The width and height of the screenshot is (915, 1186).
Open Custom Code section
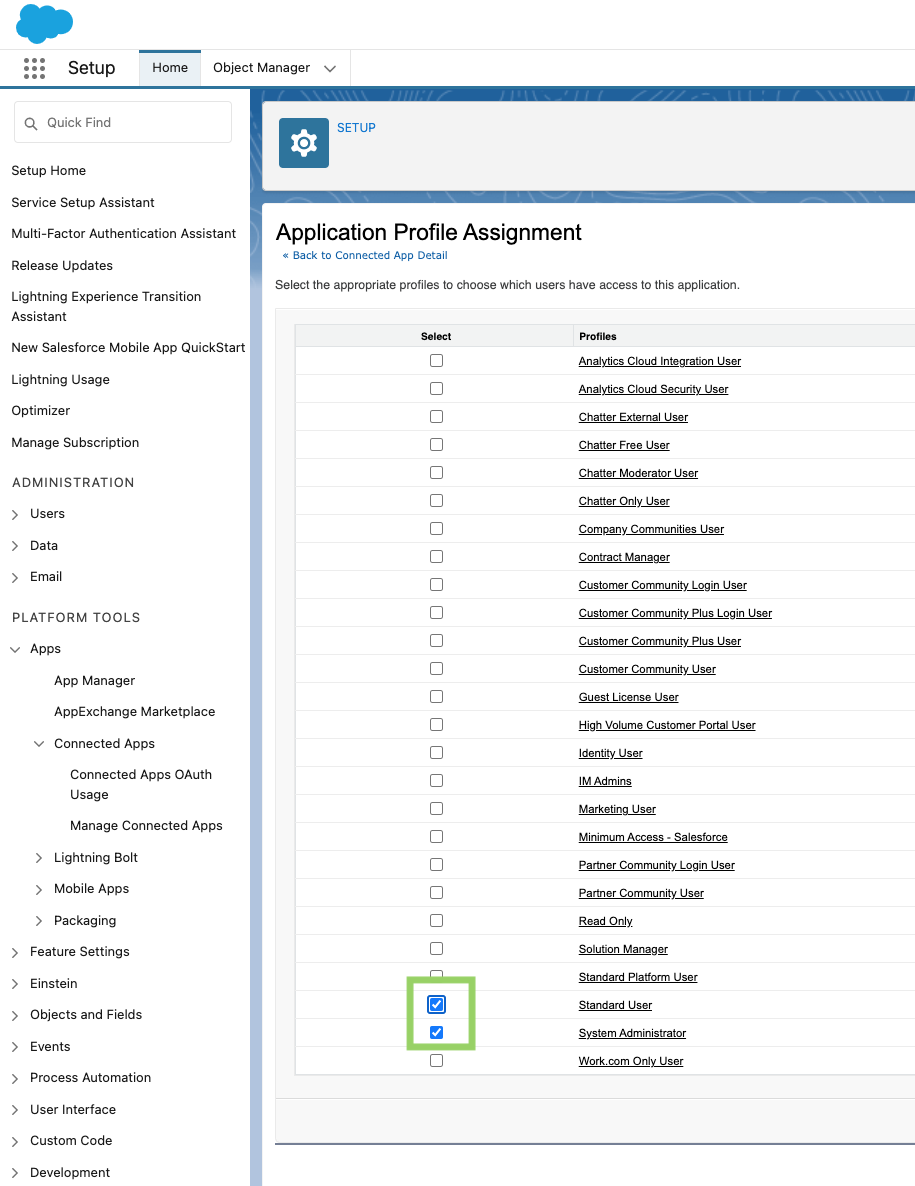point(71,1141)
